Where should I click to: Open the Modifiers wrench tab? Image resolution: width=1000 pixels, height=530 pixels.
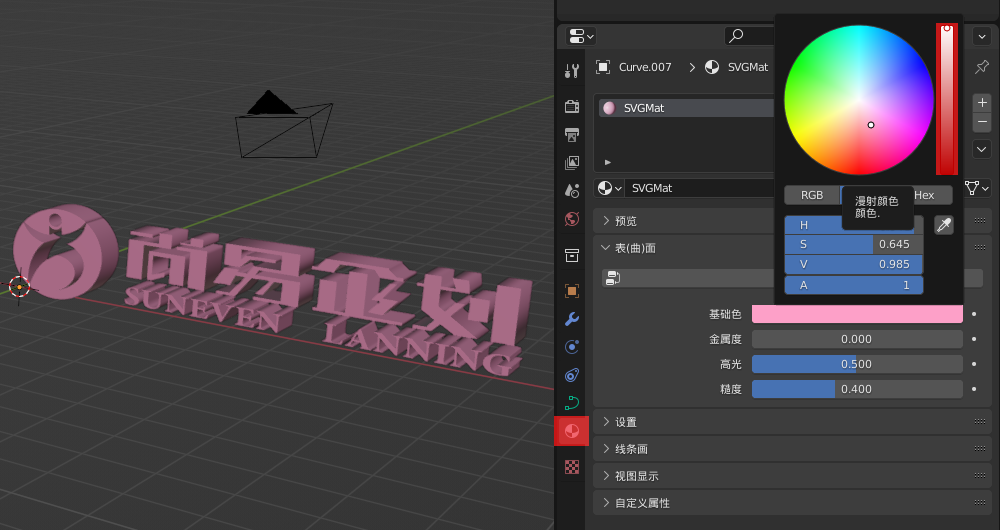tap(572, 319)
